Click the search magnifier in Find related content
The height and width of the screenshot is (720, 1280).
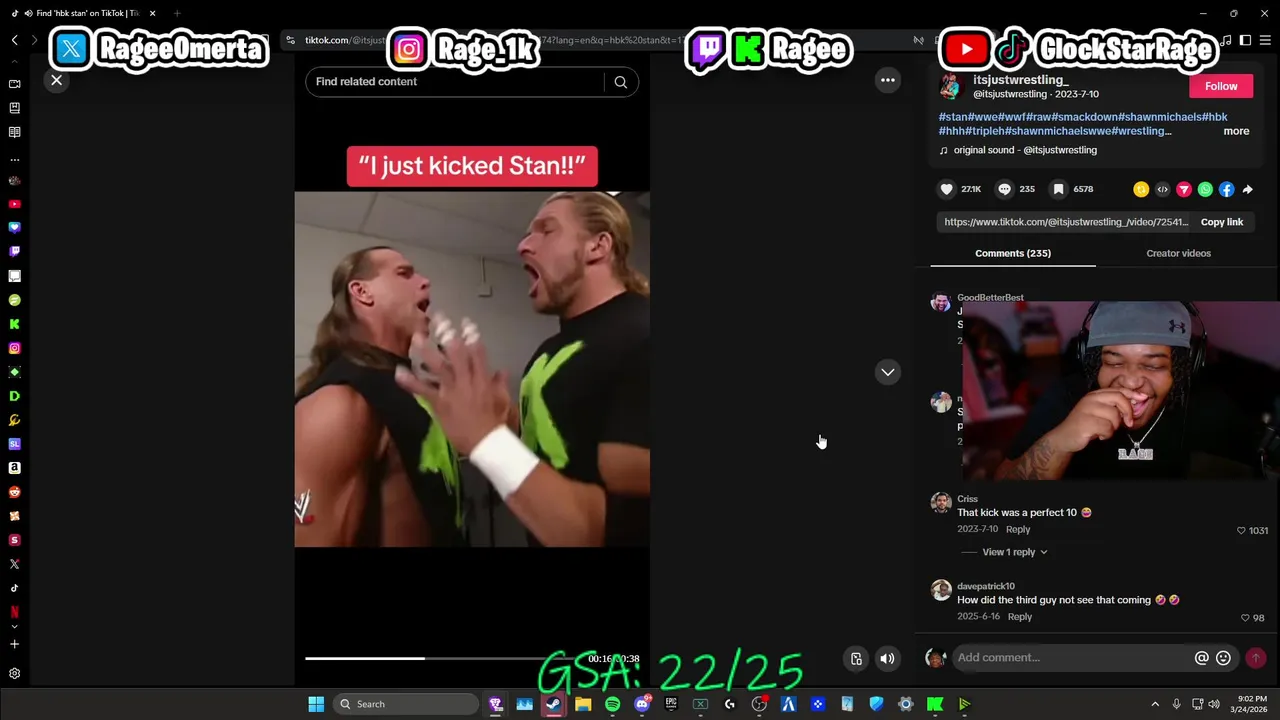click(620, 82)
